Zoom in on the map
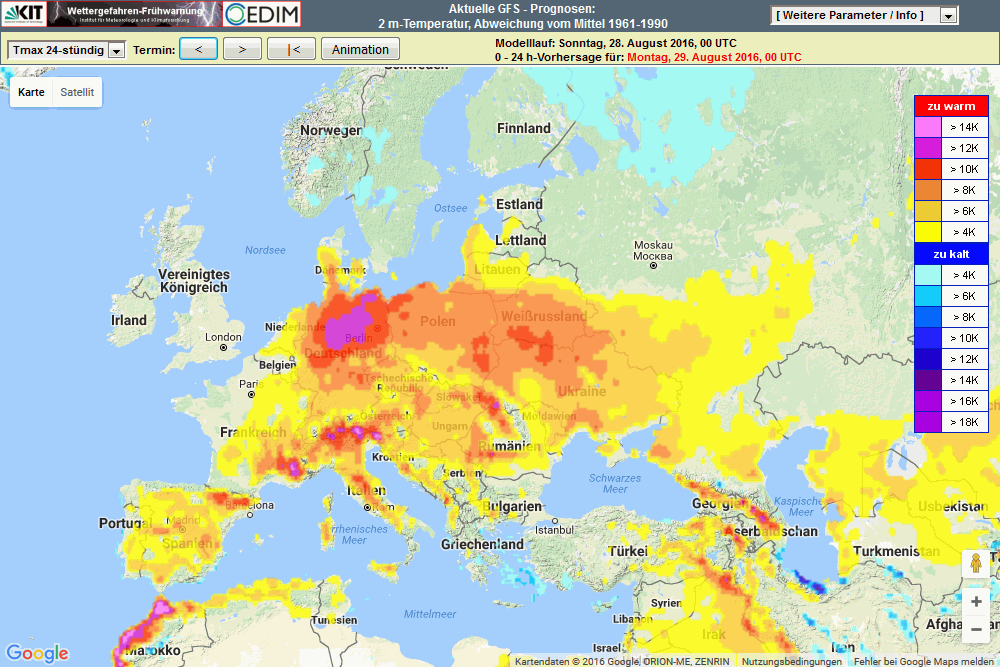 pyautogui.click(x=976, y=601)
